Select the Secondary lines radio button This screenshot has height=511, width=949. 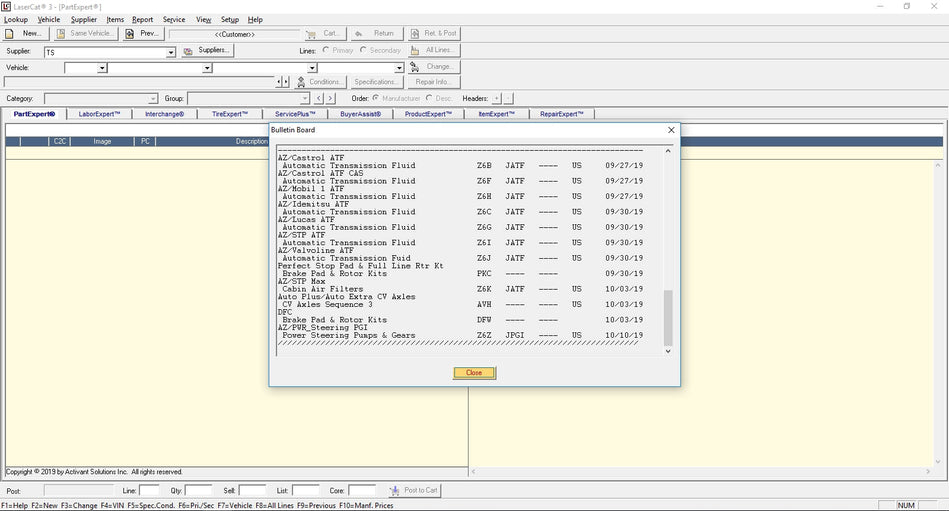[x=364, y=50]
